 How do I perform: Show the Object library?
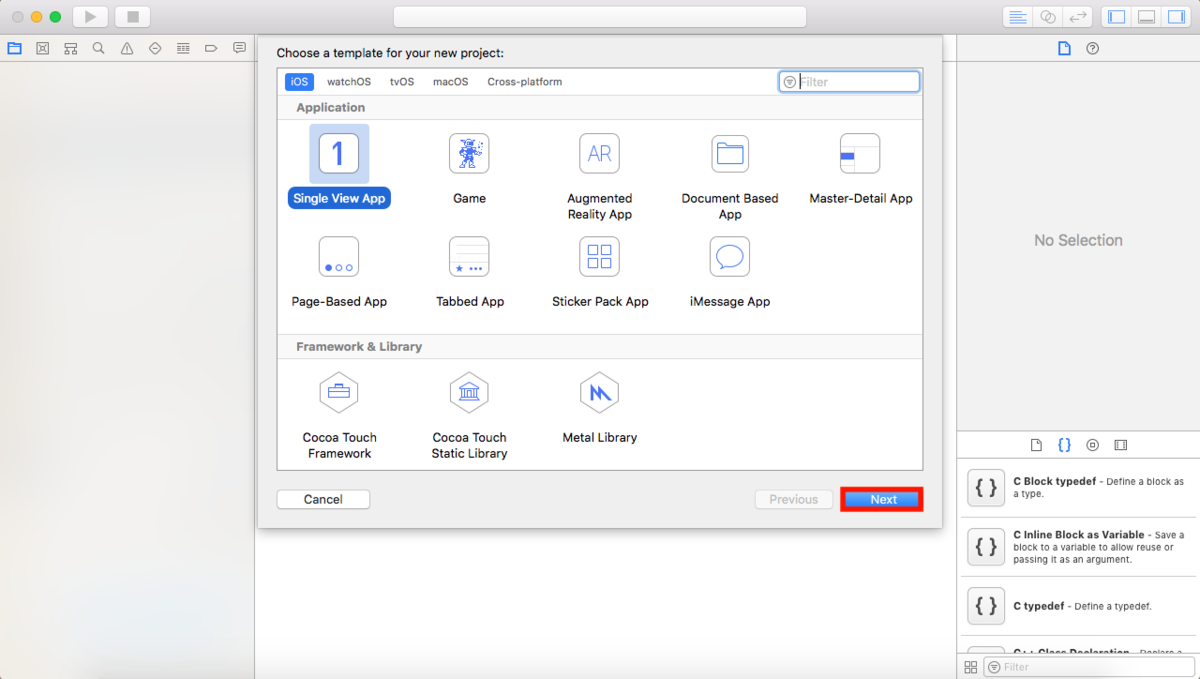point(1092,445)
